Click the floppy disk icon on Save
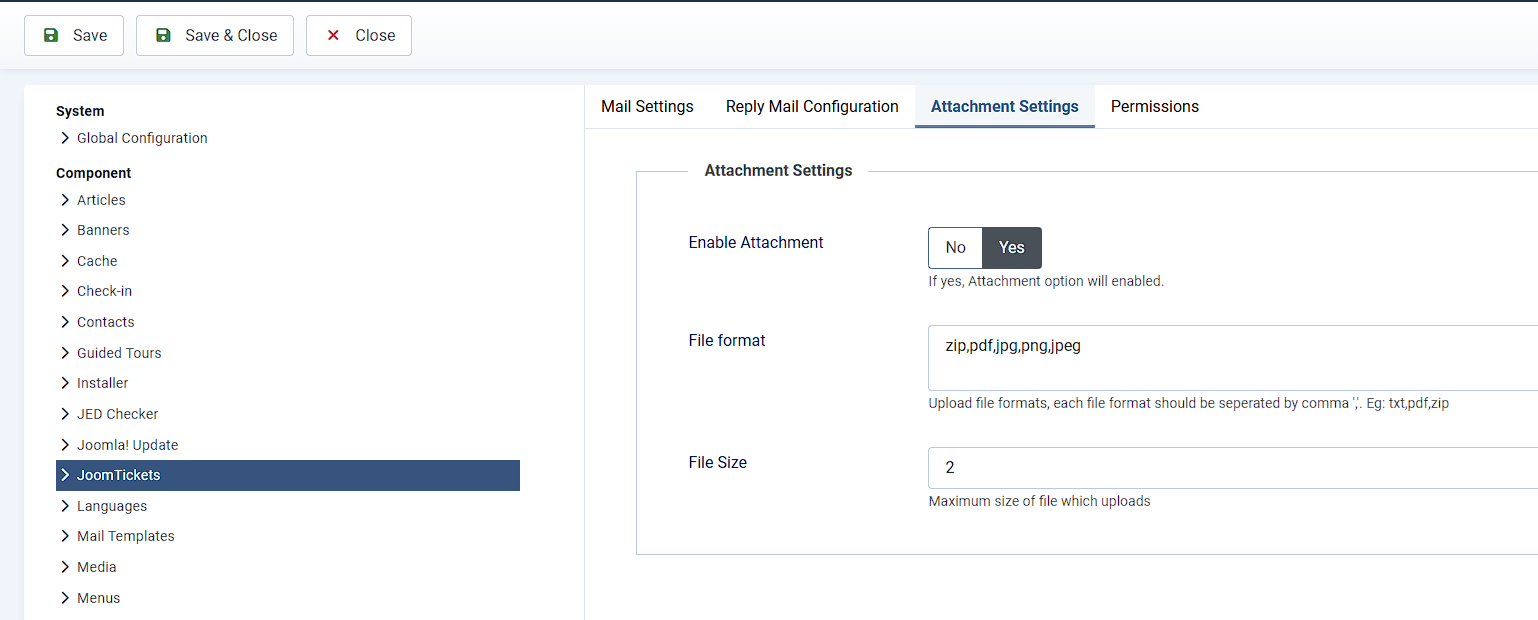 pyautogui.click(x=51, y=35)
